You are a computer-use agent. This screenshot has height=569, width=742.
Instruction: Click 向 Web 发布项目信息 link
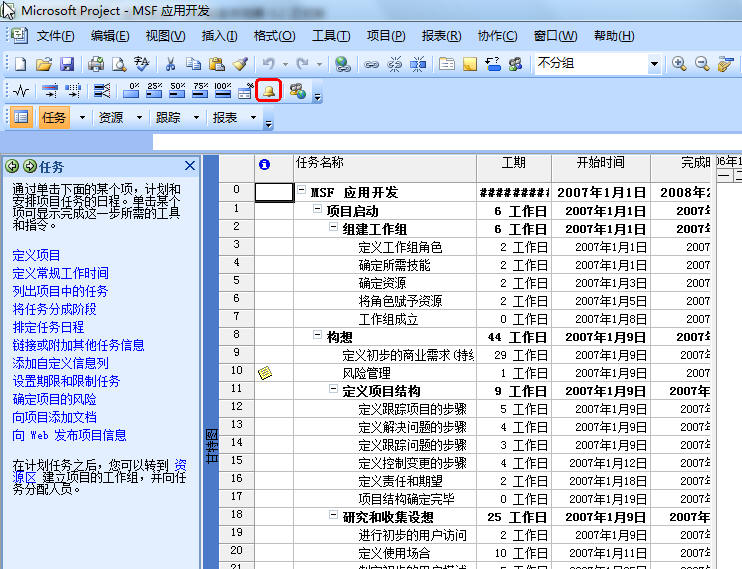point(69,435)
